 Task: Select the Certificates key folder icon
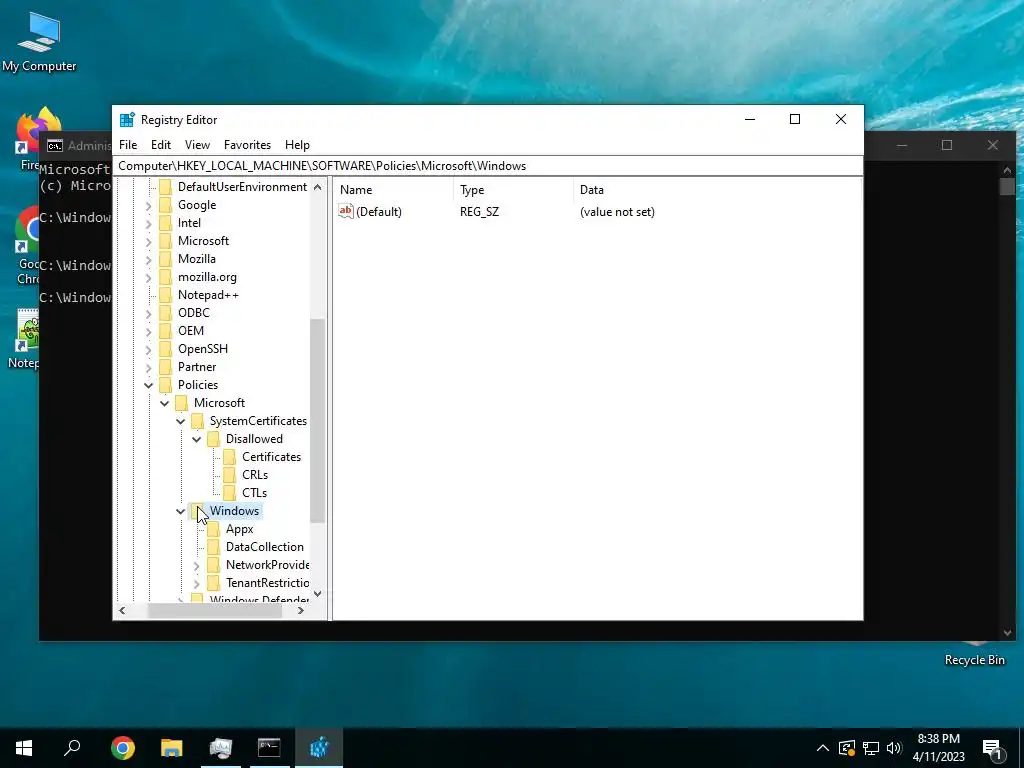(229, 456)
